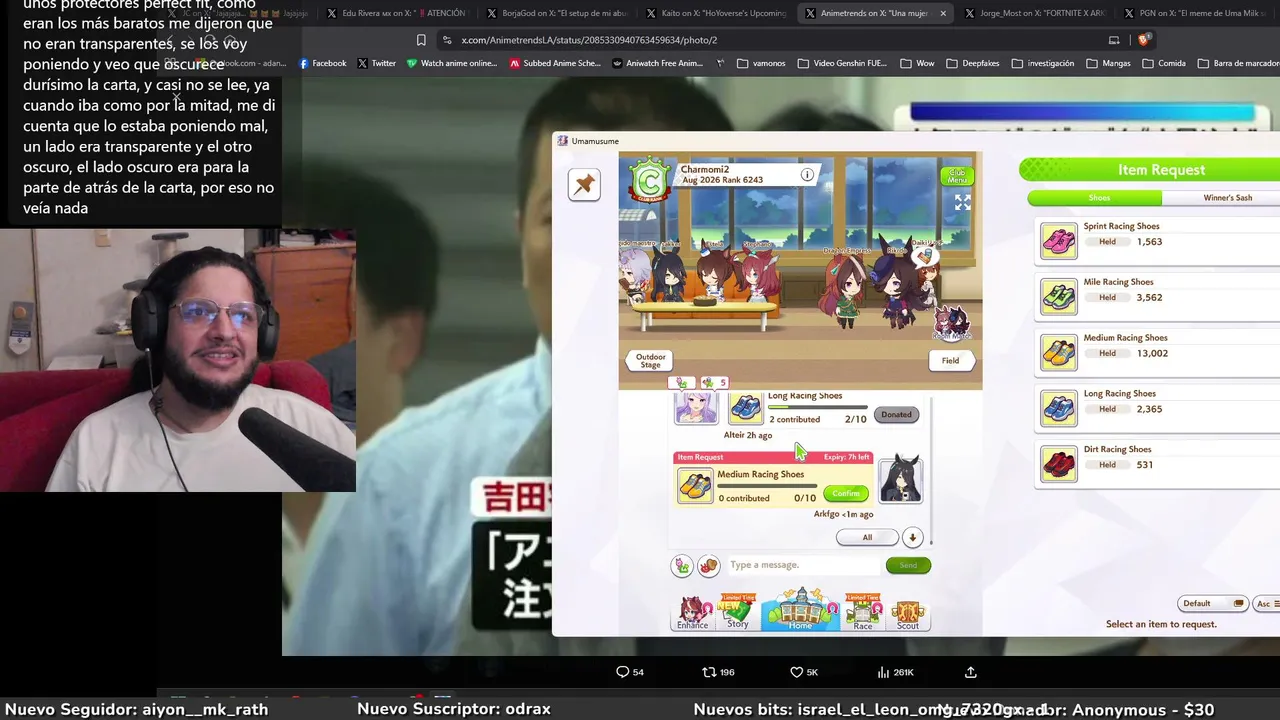Go to the Home menu
Image resolution: width=1280 pixels, height=720 pixels.
(800, 610)
